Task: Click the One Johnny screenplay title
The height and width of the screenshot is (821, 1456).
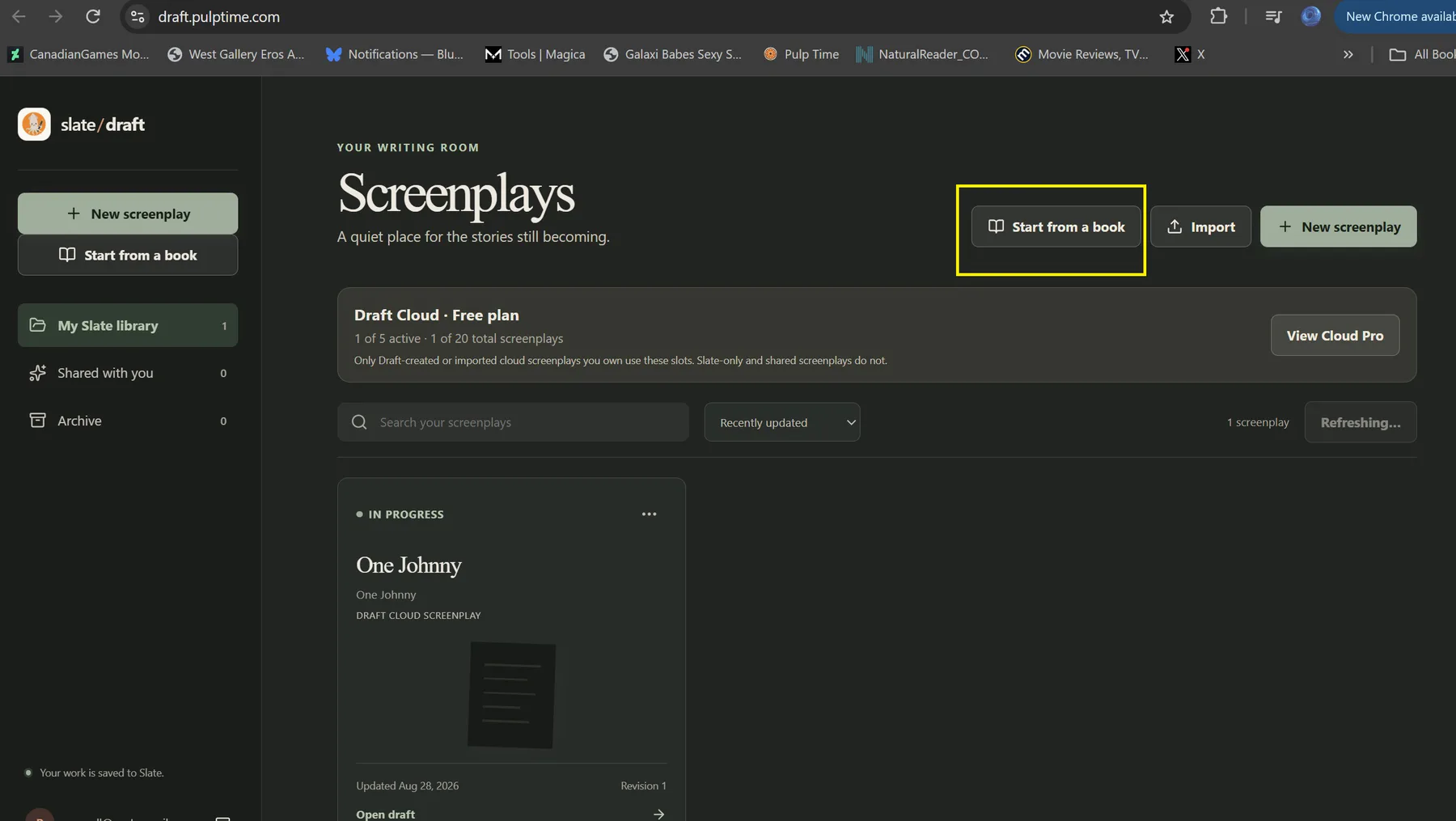Action: click(408, 565)
